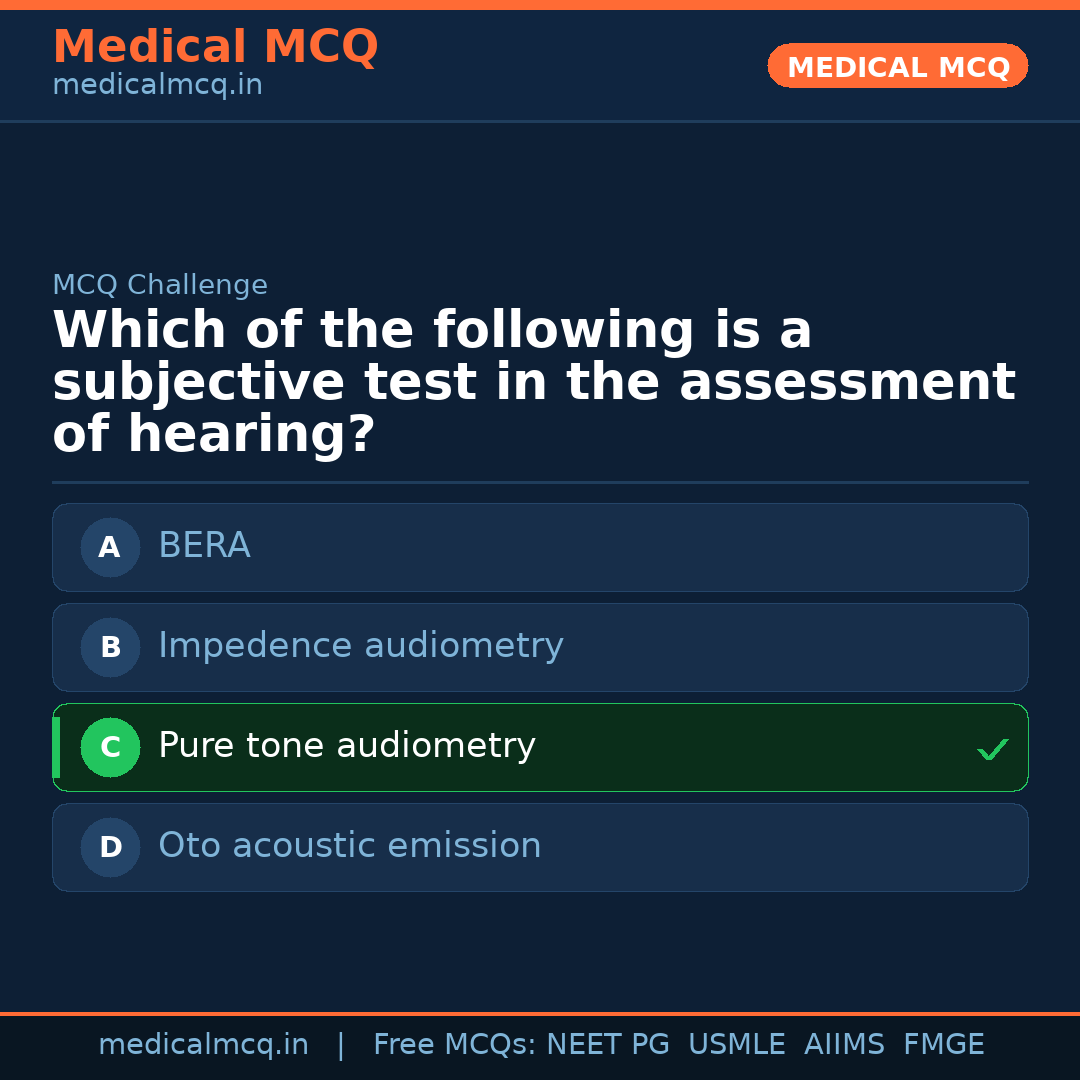Open the USMLE section
Image resolution: width=1080 pixels, height=1080 pixels.
tap(737, 1044)
